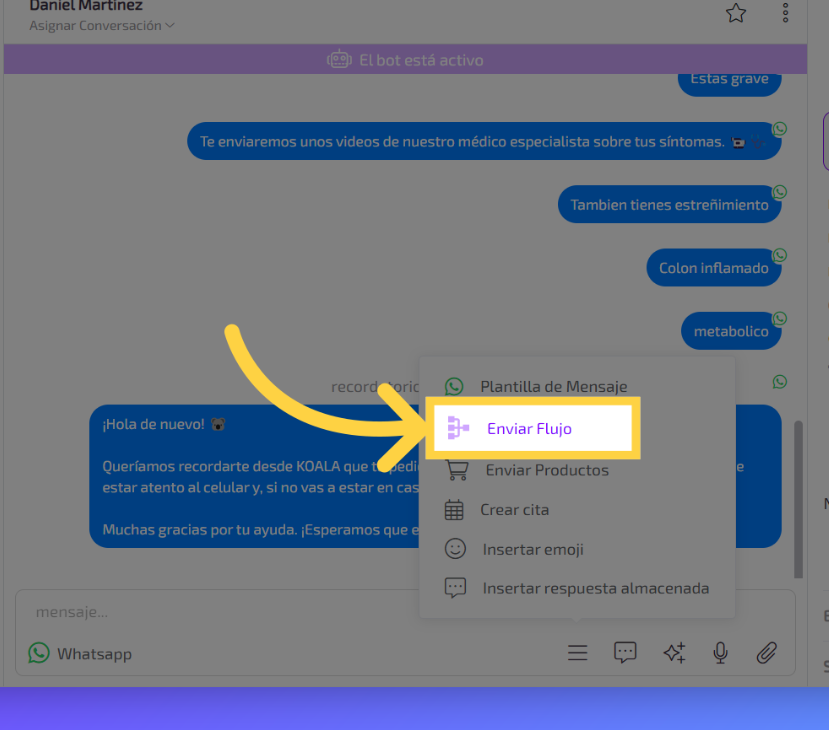The height and width of the screenshot is (730, 829).
Task: Choose Enviar Flujo in the menu
Action: [x=529, y=429]
